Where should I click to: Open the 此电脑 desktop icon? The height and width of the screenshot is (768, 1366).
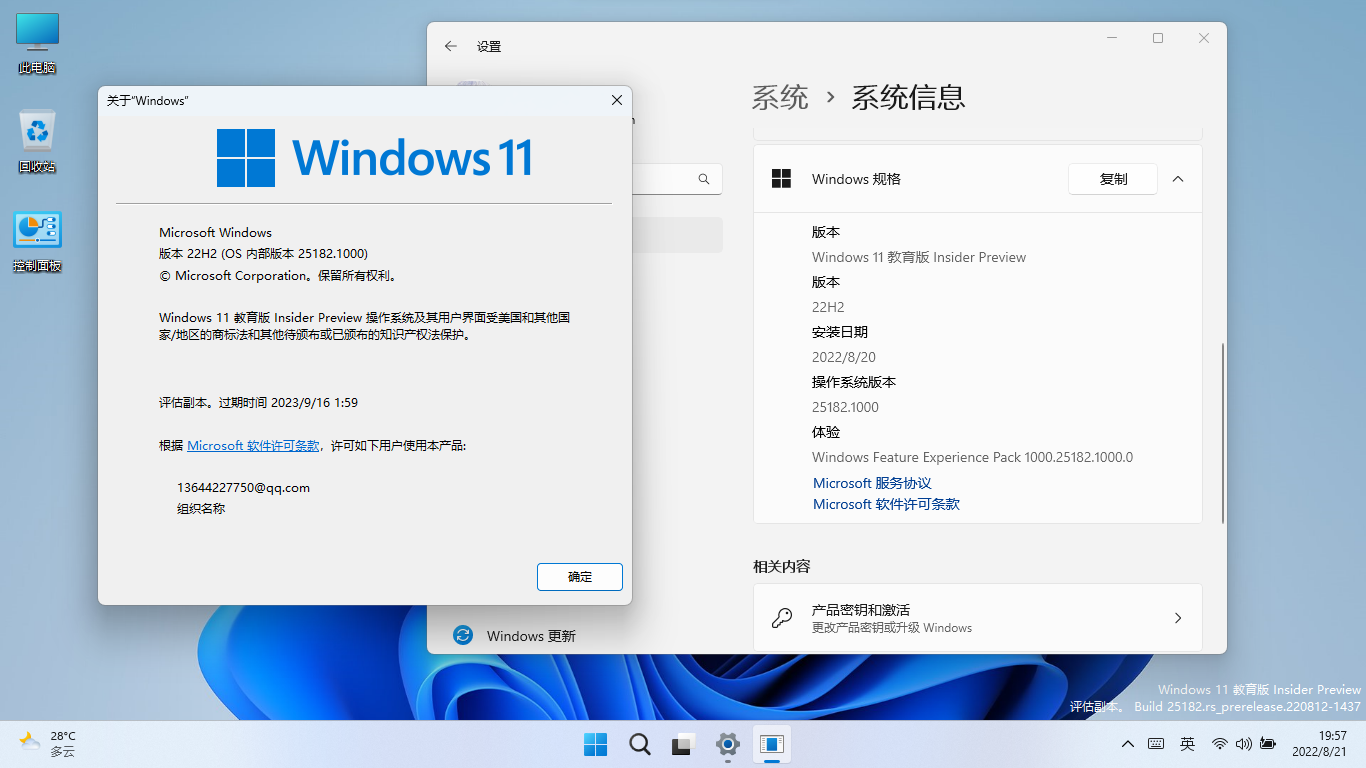(37, 44)
